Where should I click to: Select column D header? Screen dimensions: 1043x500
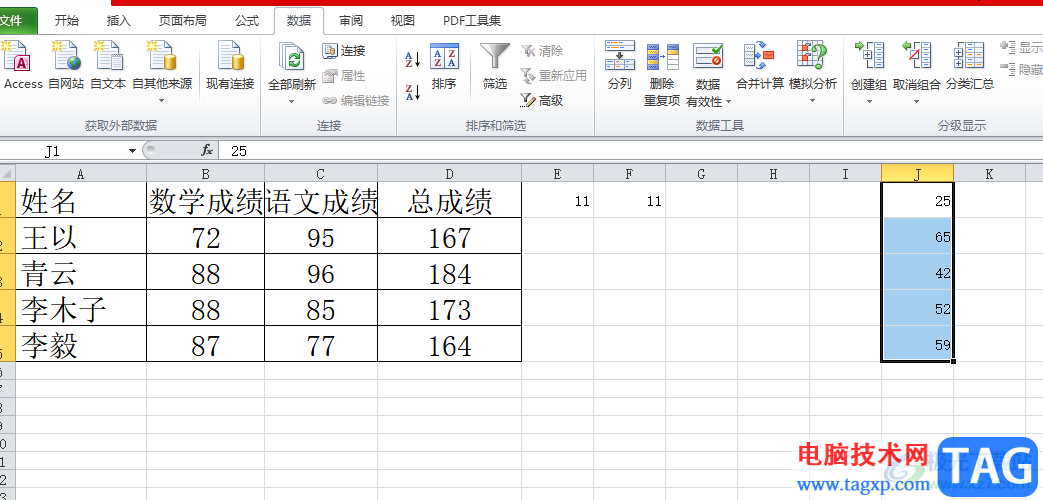click(450, 174)
